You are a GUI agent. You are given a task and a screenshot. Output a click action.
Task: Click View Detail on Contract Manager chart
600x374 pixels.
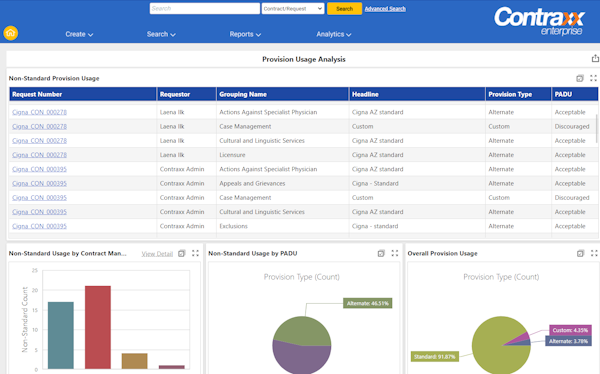tap(157, 254)
